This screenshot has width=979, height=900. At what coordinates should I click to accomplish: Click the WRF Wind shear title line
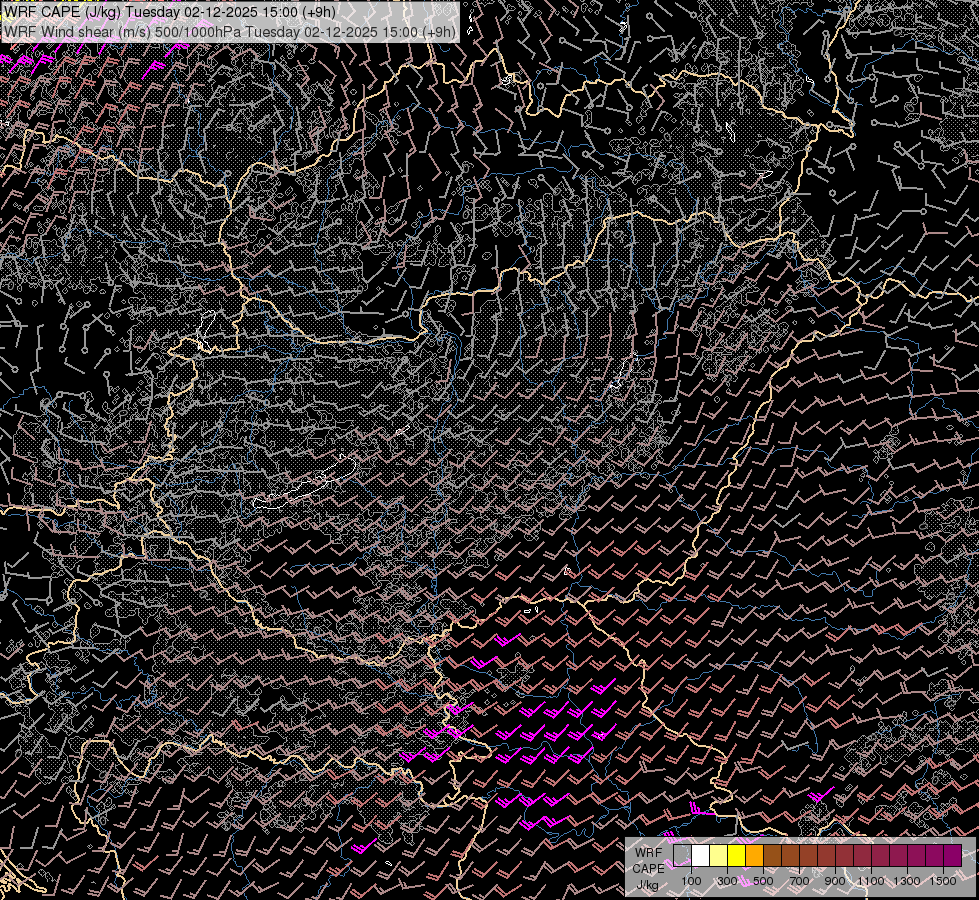click(230, 31)
